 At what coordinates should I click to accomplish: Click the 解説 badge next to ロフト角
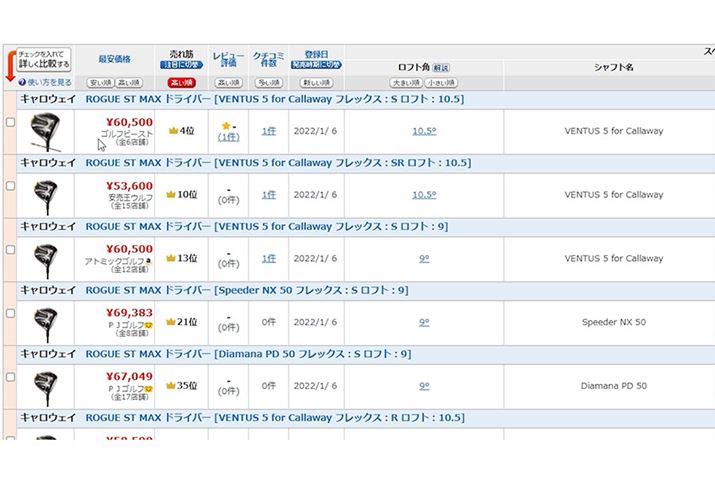440,67
